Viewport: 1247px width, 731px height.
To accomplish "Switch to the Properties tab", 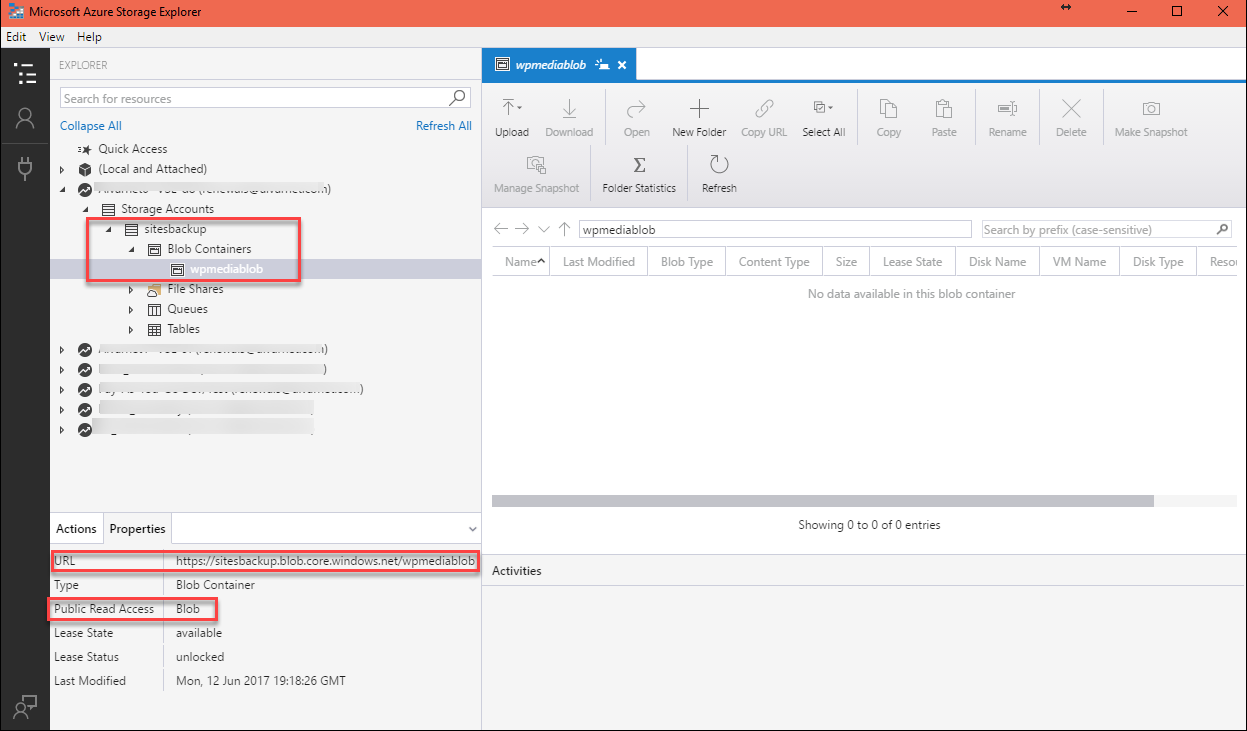I will (137, 529).
